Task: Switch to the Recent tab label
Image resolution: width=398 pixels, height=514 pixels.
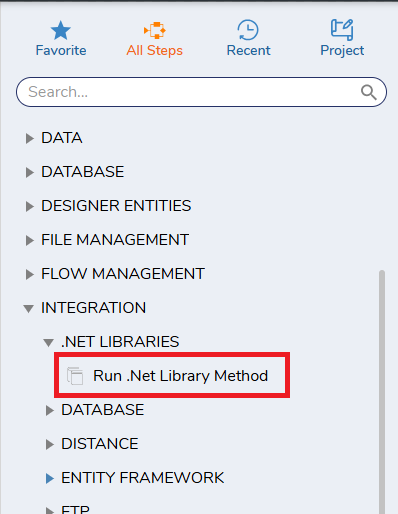Action: [x=249, y=51]
